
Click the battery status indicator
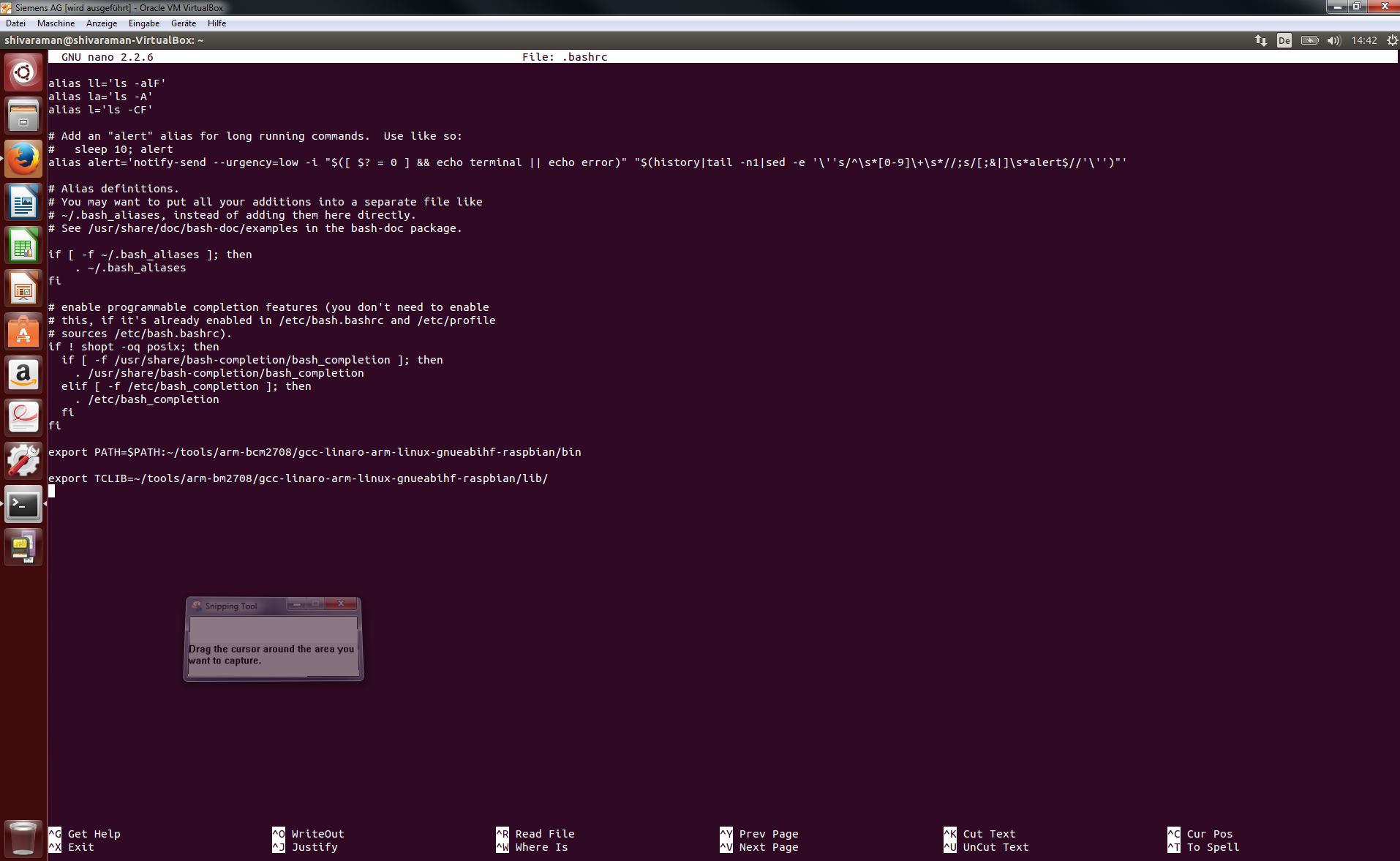coord(1309,40)
